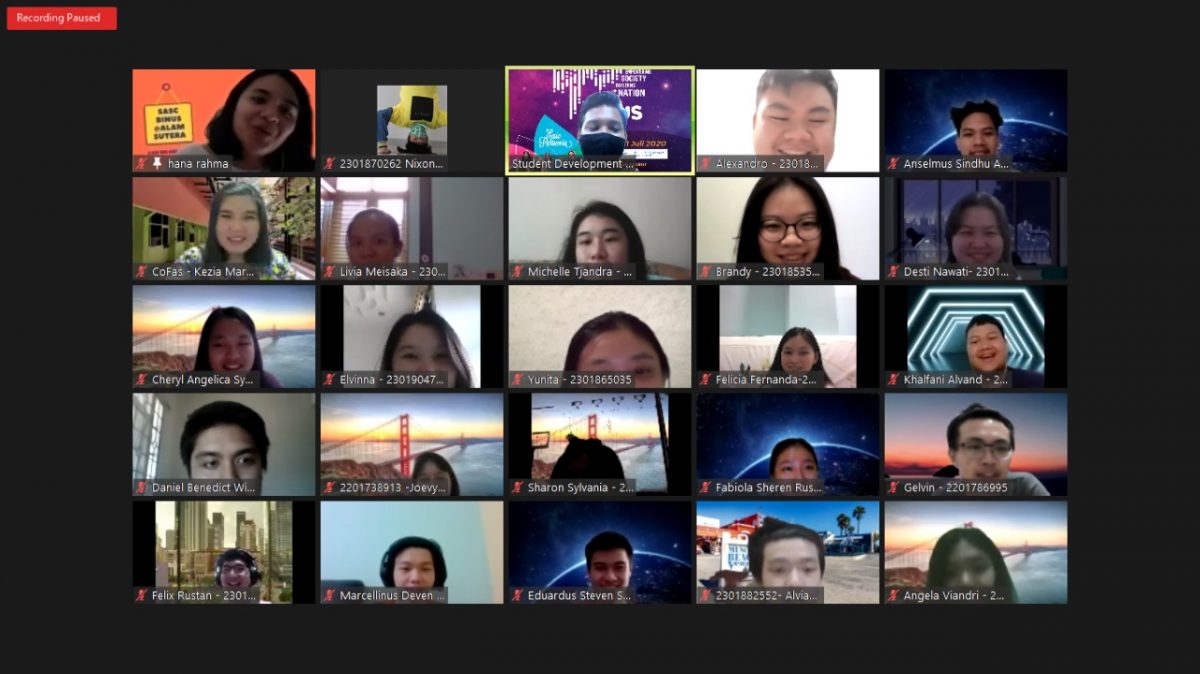Click muted mic icon for 2201738913 -Joevy
This screenshot has height=674, width=1200.
coord(330,487)
